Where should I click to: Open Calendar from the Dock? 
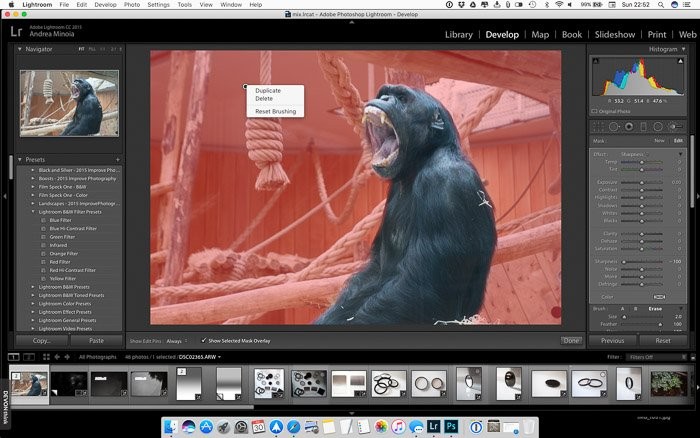(258, 427)
